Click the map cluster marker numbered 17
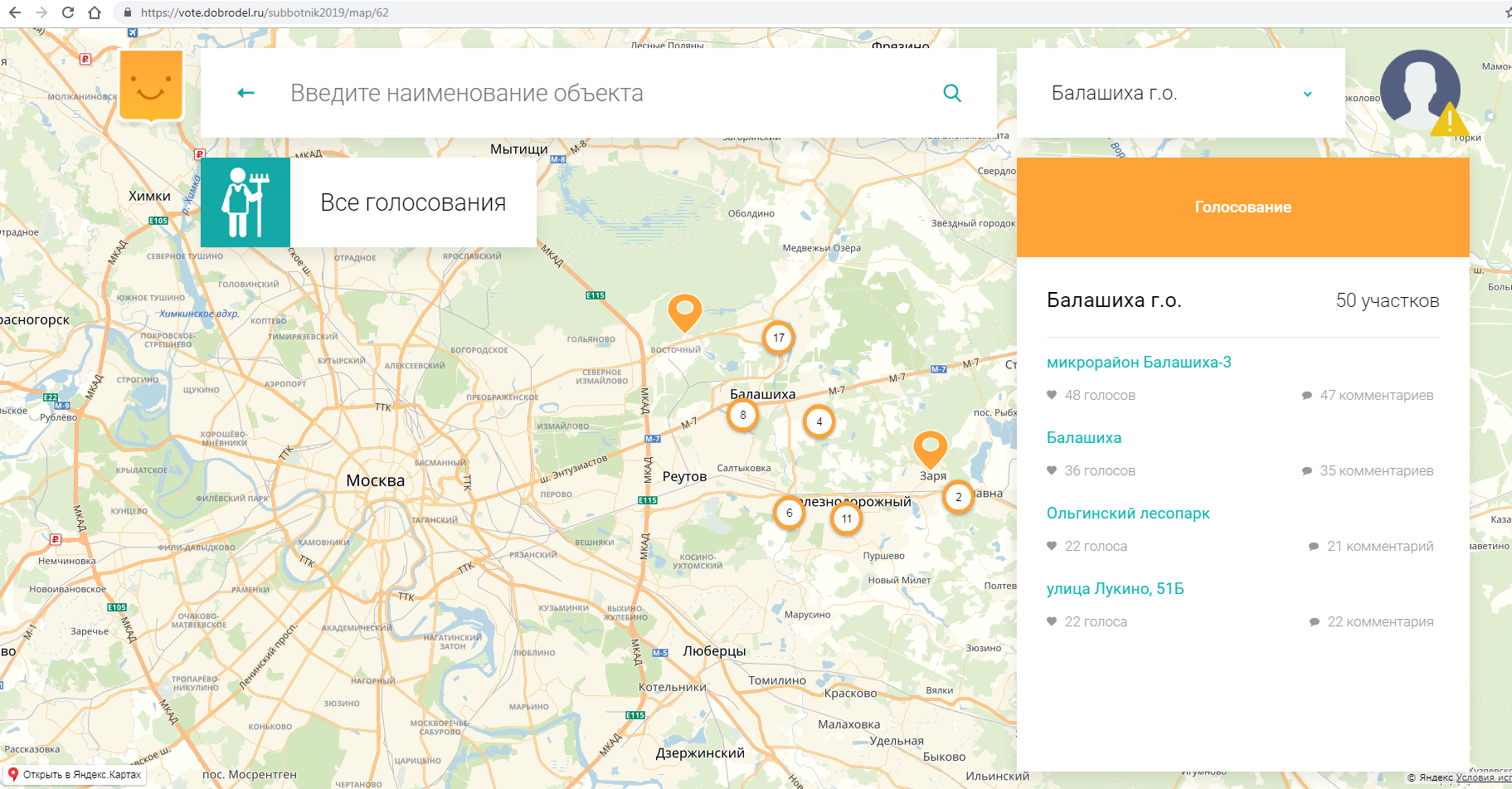The height and width of the screenshot is (789, 1512). pos(778,338)
